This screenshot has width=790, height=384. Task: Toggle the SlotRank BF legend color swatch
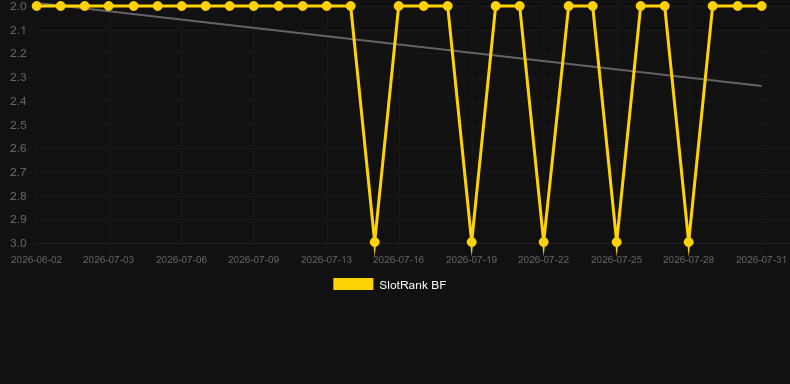pyautogui.click(x=353, y=284)
